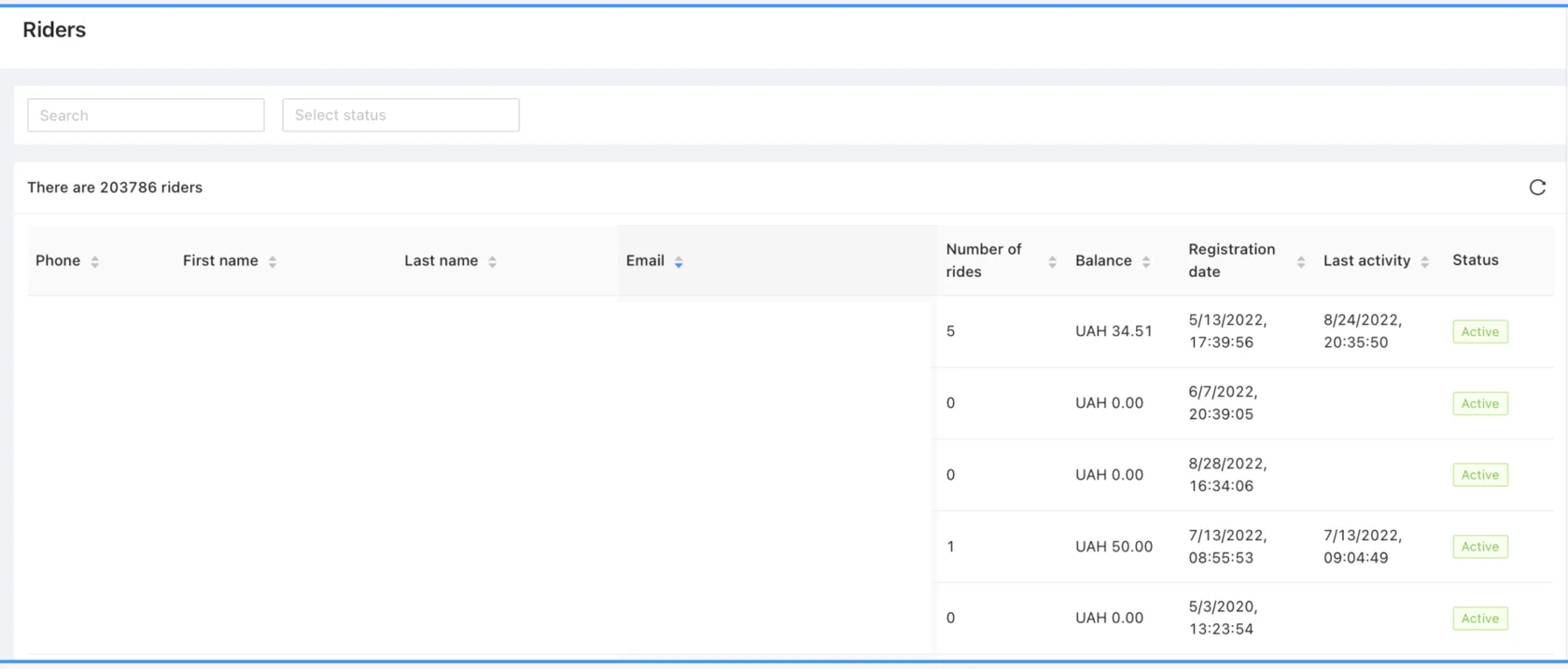
Task: Click registration date 8/28/2022, 16:34:06
Action: 1227,475
